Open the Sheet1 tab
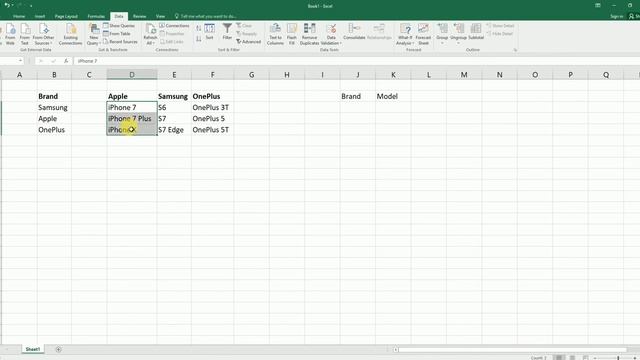640x360 pixels. [x=33, y=349]
